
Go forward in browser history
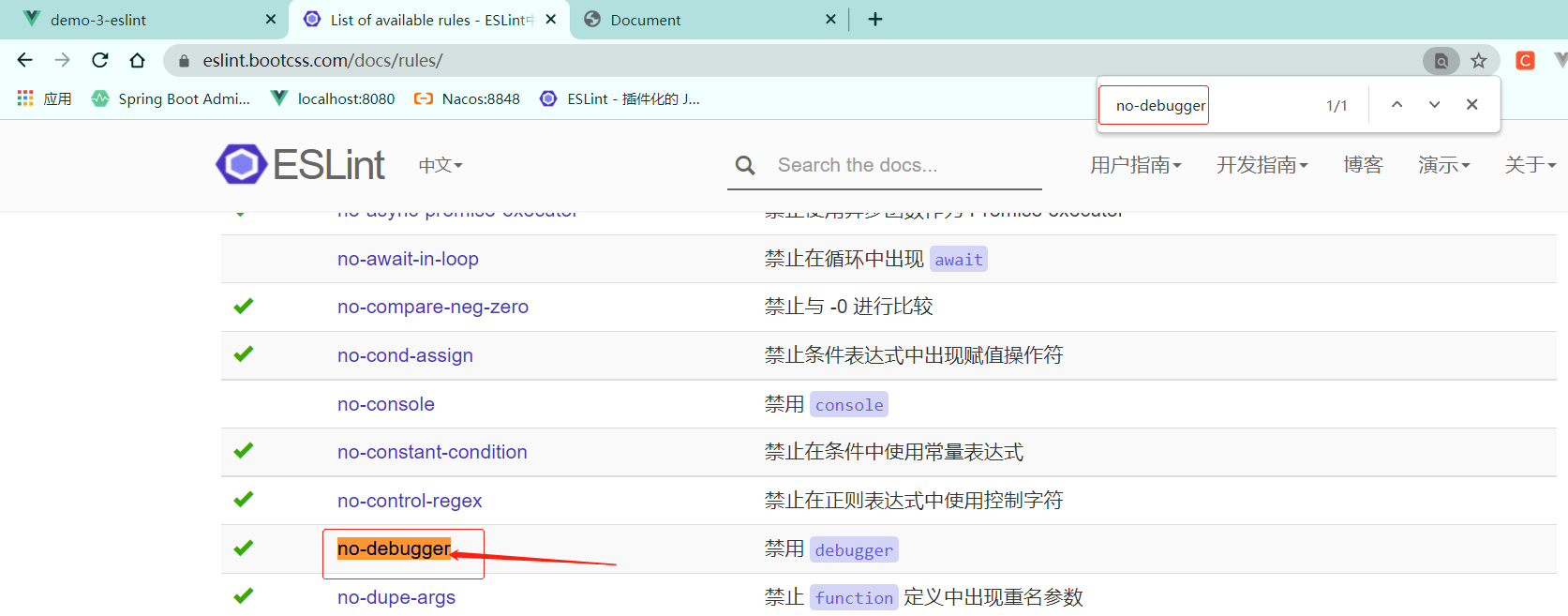[x=63, y=60]
